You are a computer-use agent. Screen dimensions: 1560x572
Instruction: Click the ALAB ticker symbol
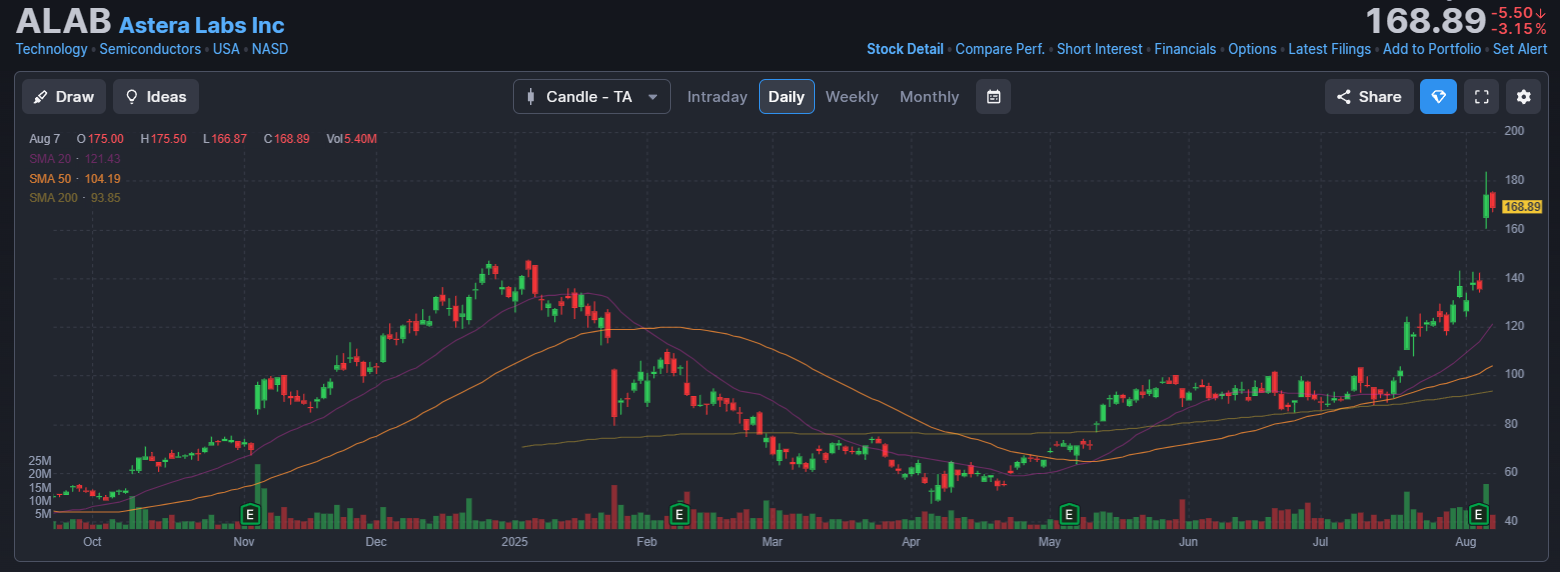pyautogui.click(x=63, y=22)
